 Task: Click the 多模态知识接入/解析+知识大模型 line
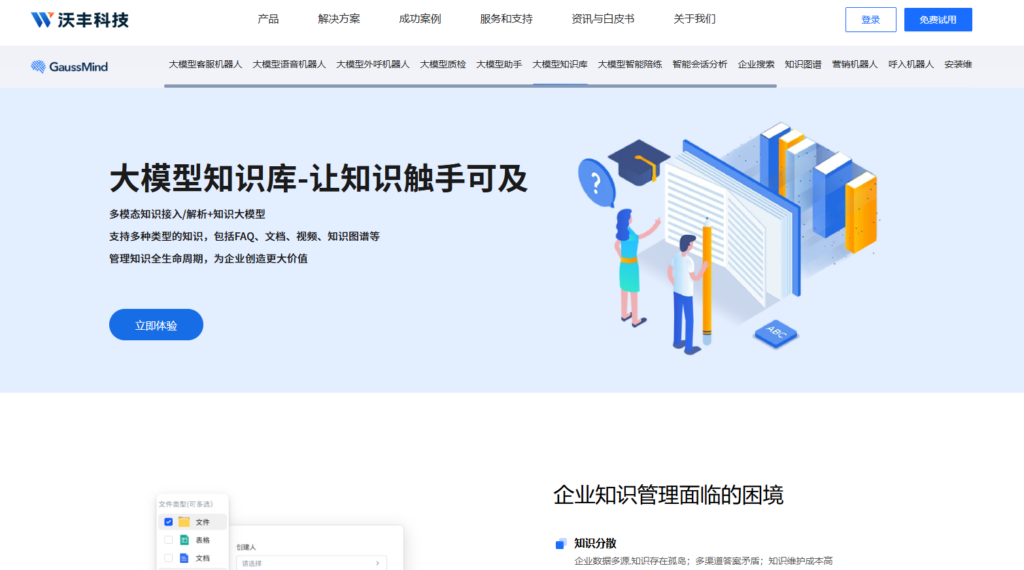point(187,214)
